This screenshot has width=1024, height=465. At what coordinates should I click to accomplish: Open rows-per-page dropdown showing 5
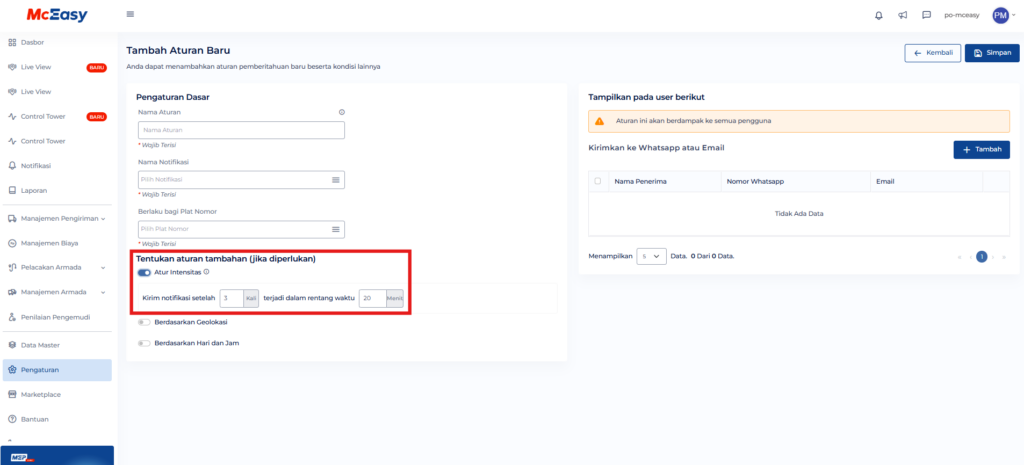pyautogui.click(x=651, y=257)
